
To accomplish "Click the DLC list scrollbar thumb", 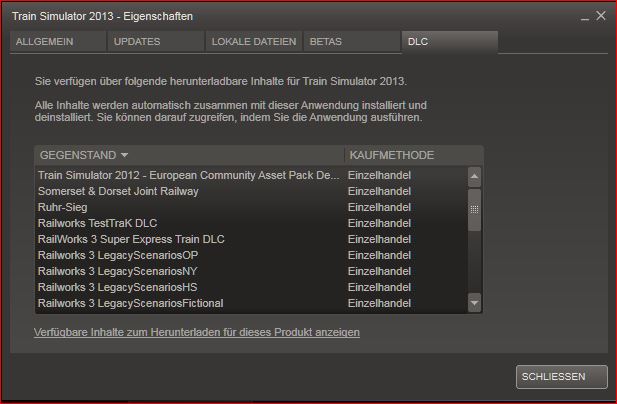I will tap(474, 210).
